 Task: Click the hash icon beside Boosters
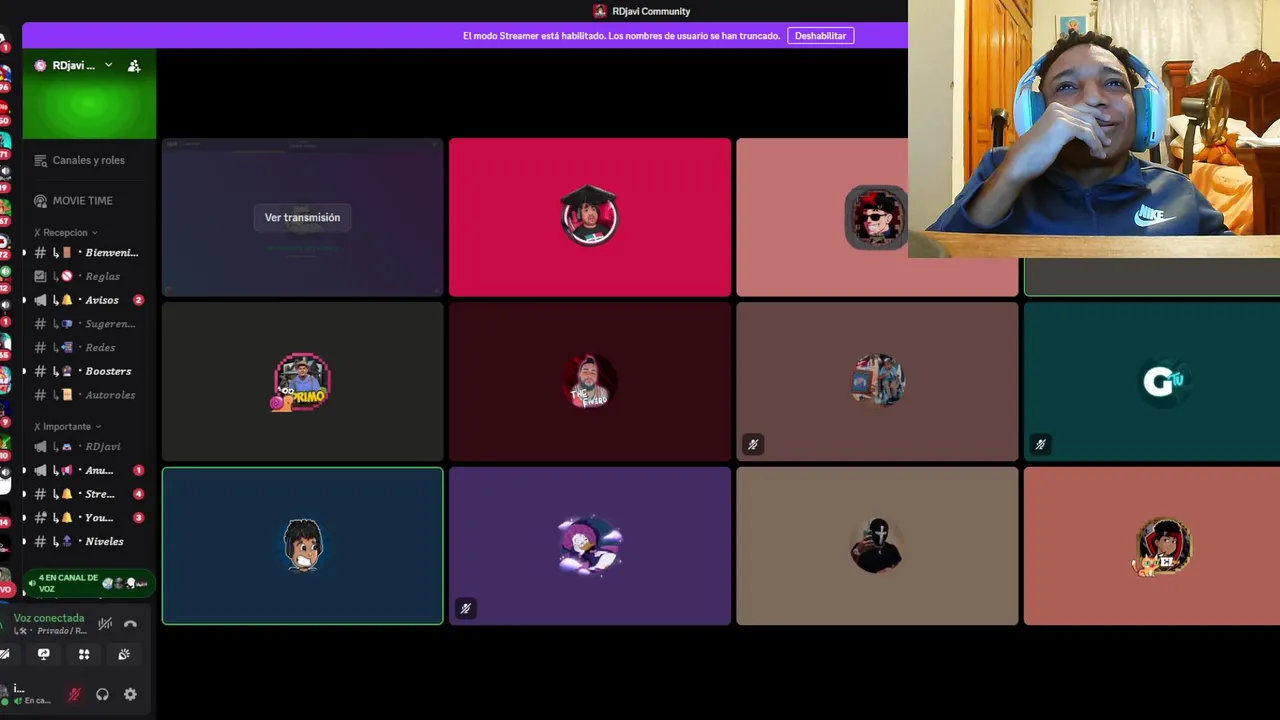[x=41, y=371]
